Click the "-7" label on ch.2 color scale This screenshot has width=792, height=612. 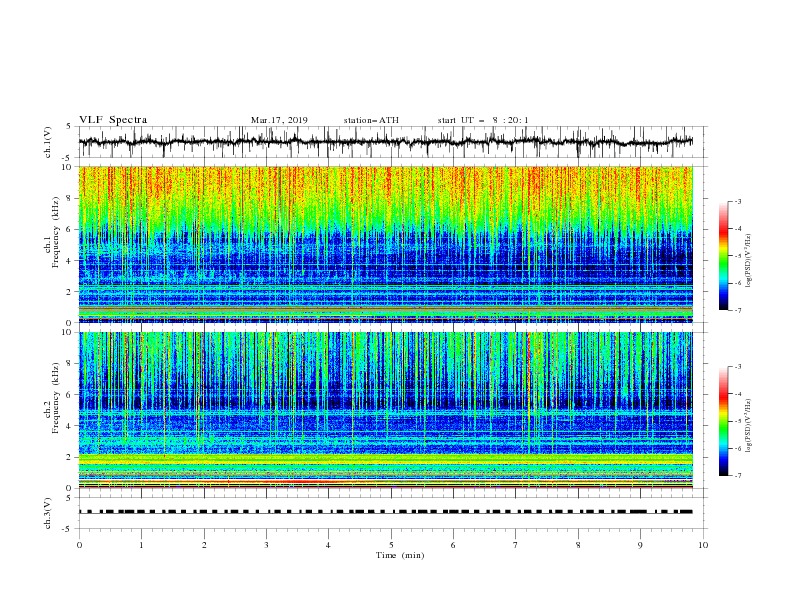click(737, 476)
